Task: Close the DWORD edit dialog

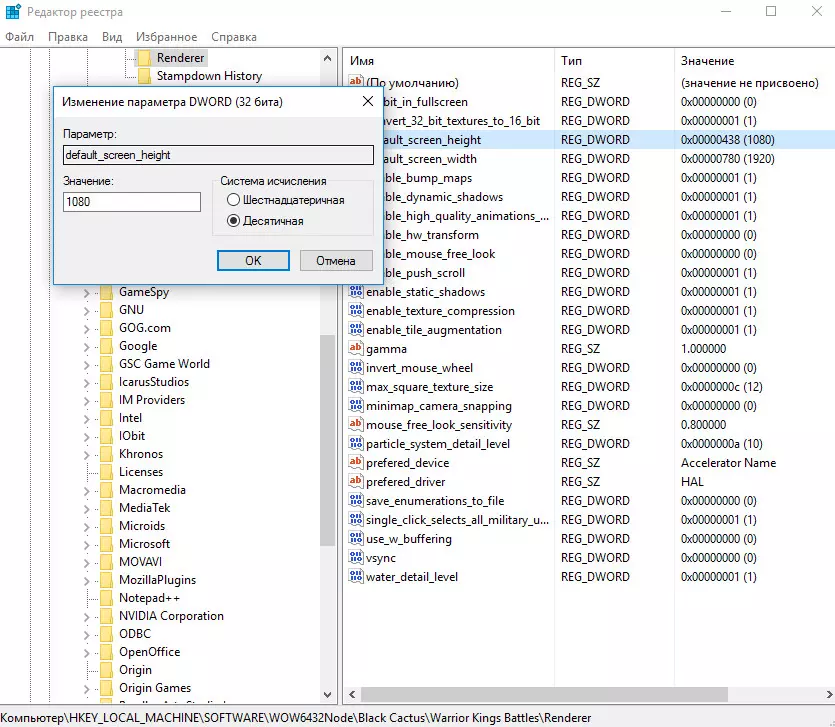Action: coord(367,101)
